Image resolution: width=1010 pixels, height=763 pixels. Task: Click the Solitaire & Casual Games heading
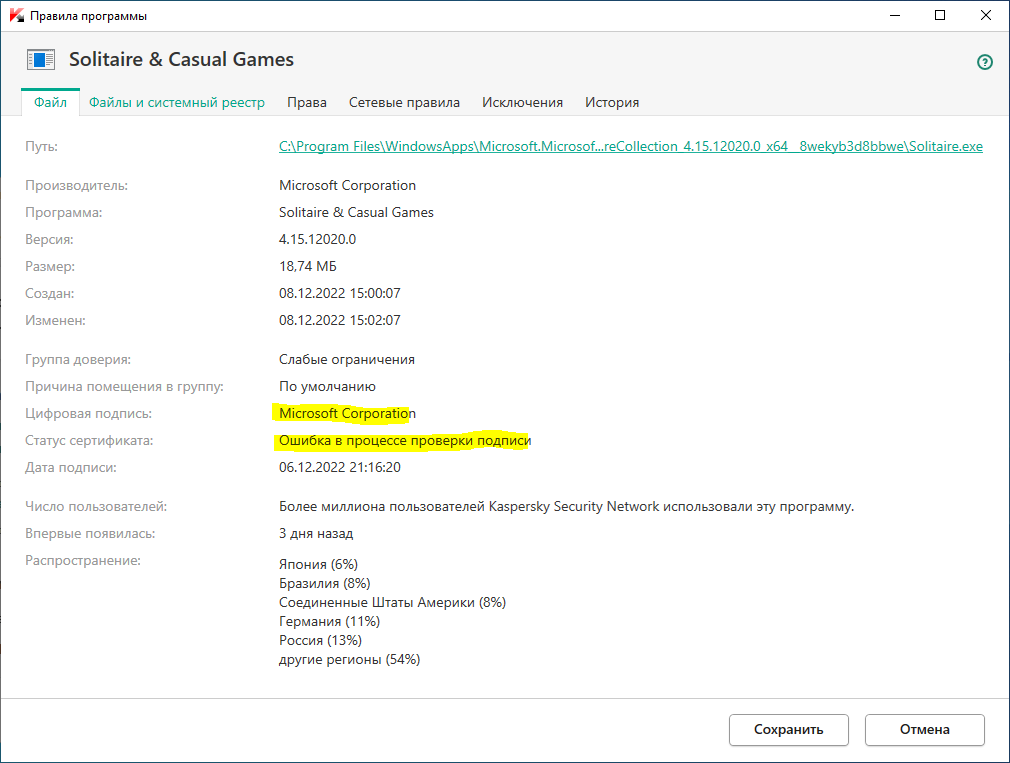tap(181, 59)
